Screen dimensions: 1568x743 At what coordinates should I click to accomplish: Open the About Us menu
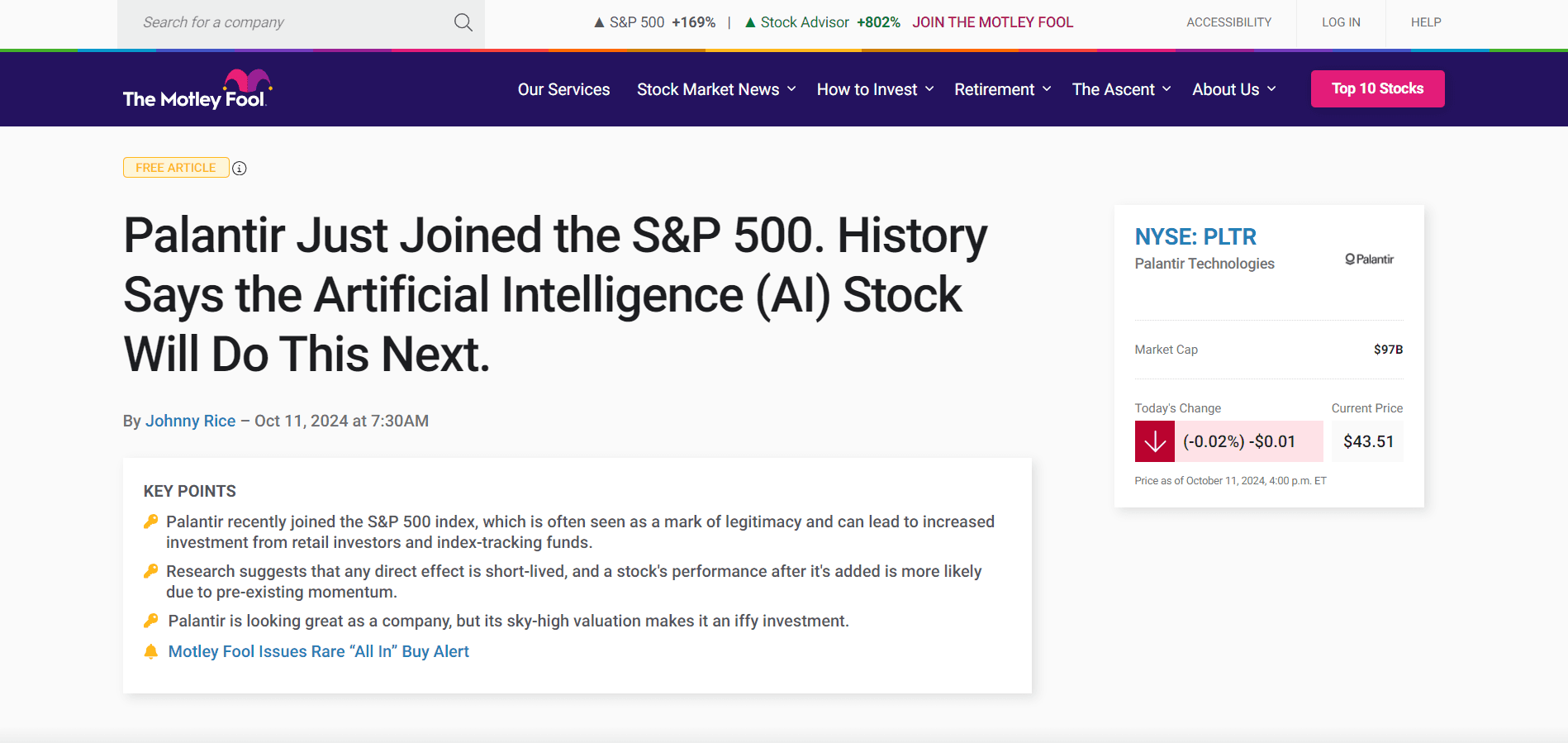[1233, 89]
